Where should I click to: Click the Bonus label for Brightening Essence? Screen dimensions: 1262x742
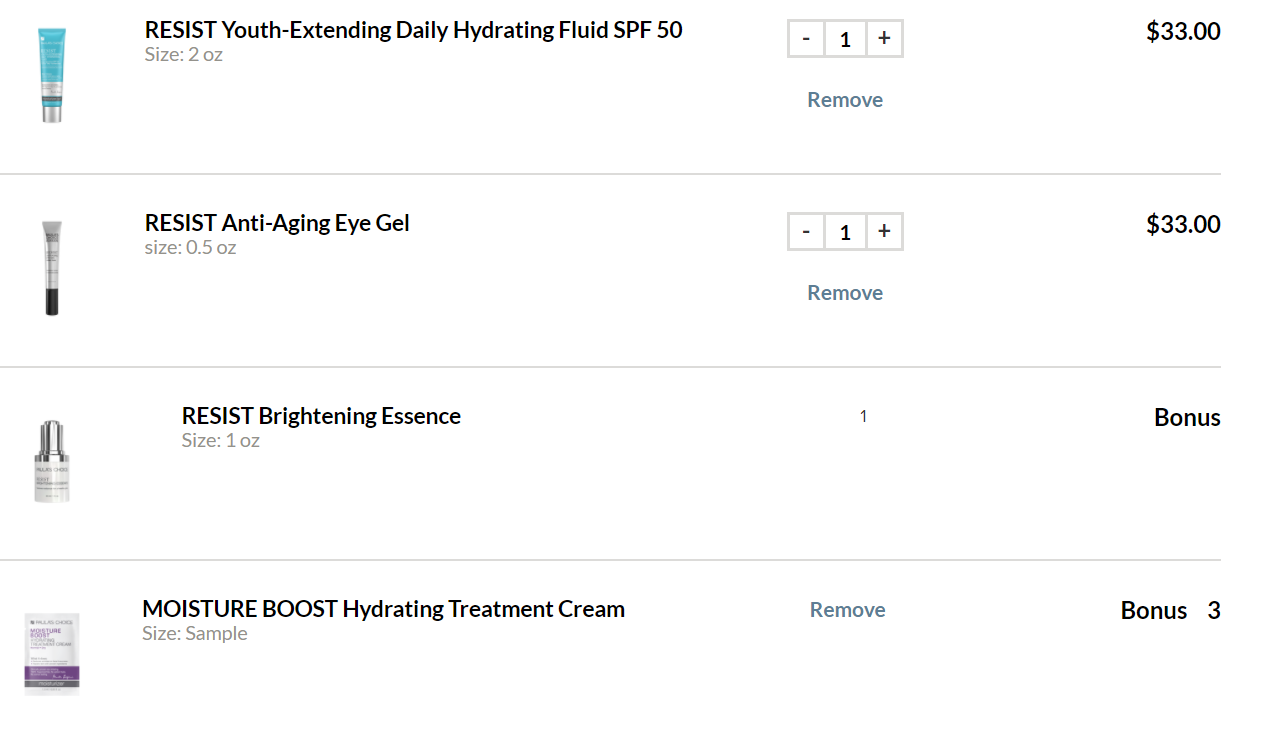tap(1187, 418)
